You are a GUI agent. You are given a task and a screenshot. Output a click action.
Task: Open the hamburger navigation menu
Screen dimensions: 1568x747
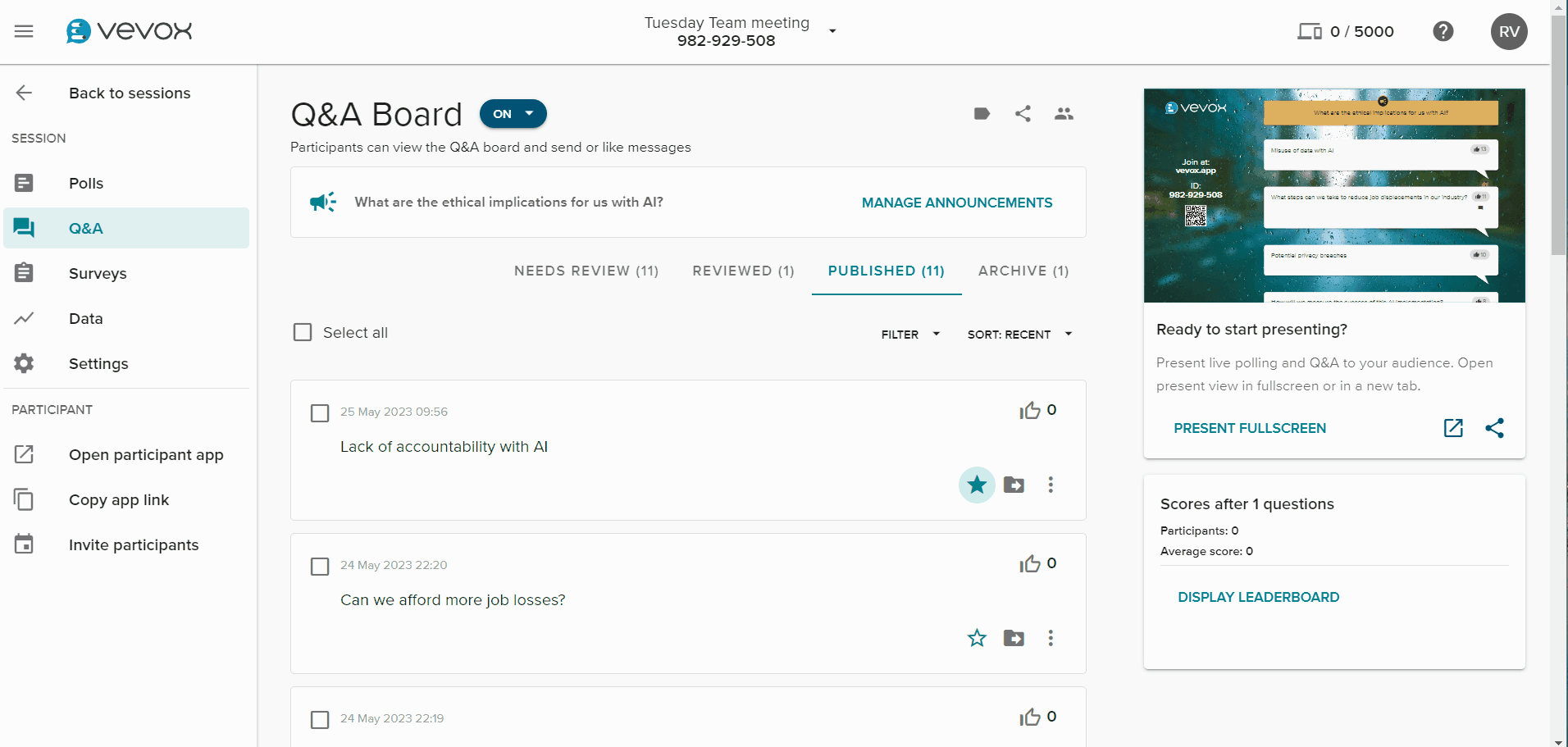[24, 31]
